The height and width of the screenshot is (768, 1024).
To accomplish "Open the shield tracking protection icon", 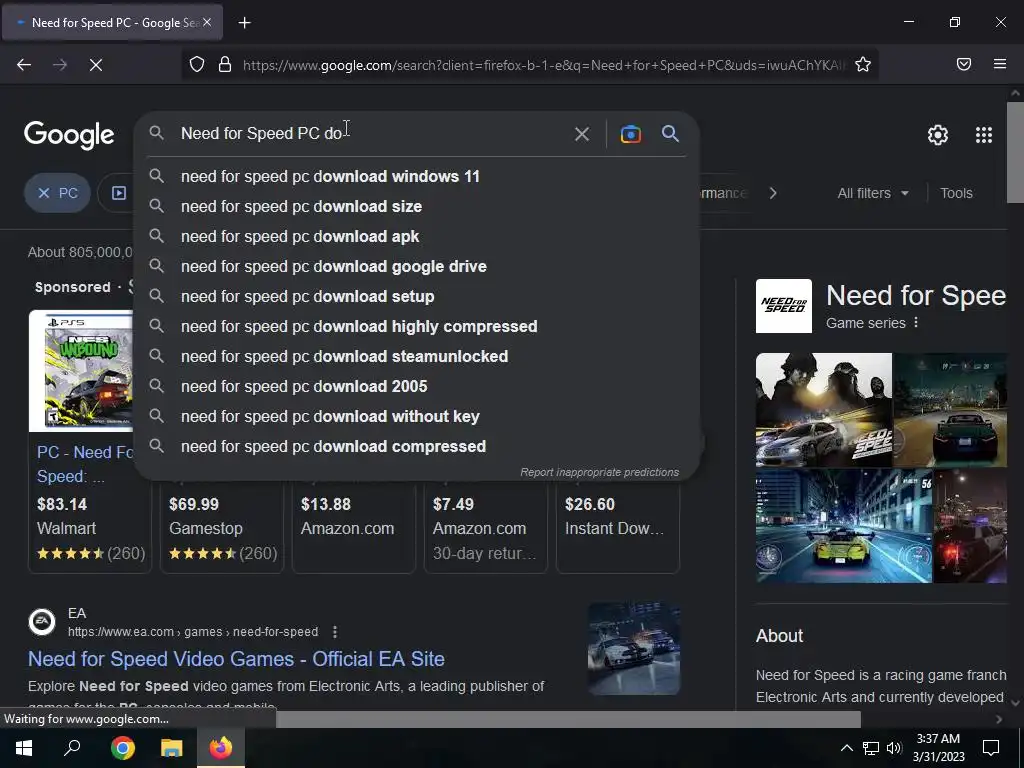I will click(x=197, y=64).
